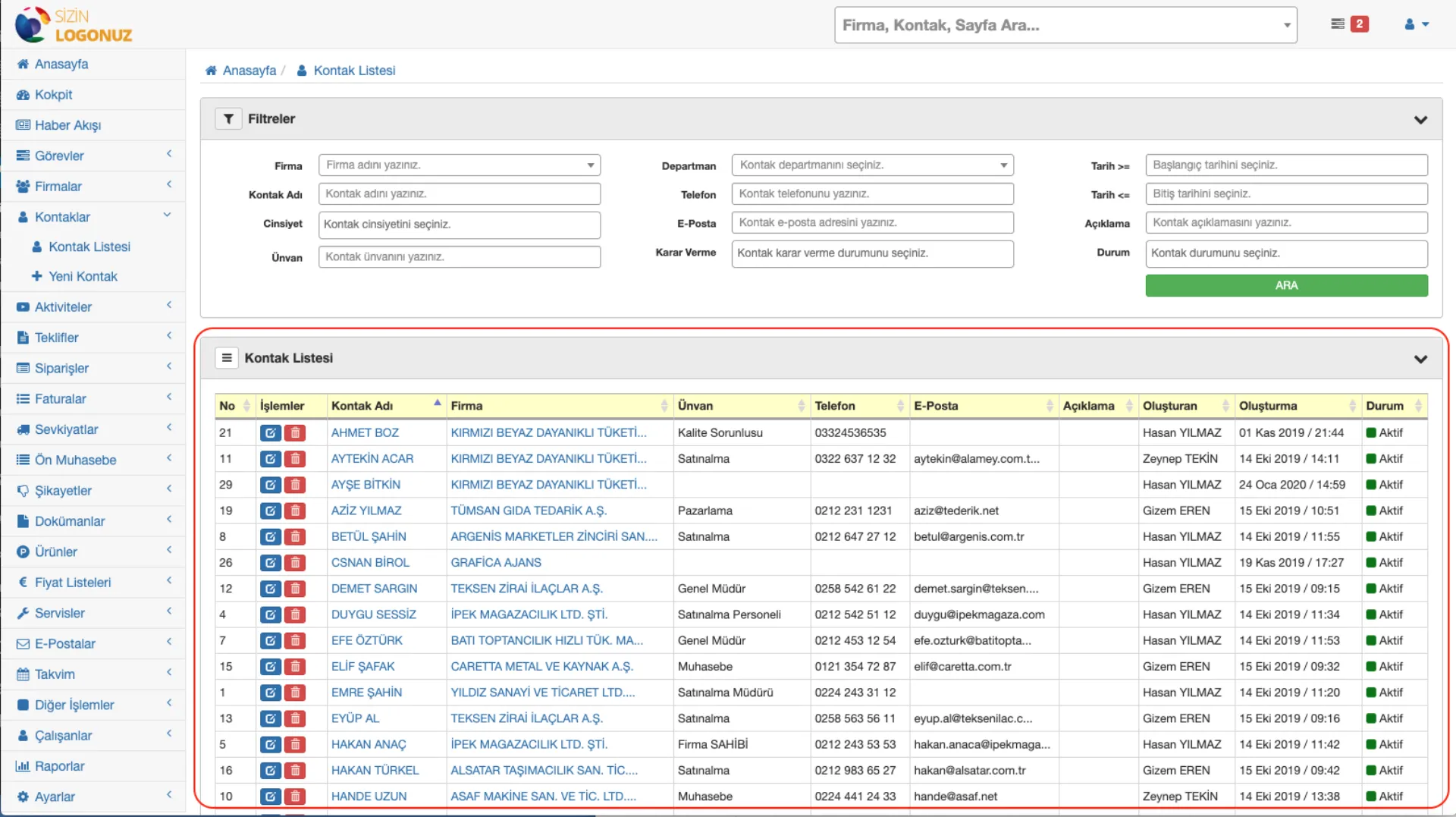Open Anasayfa in the sidebar
This screenshot has height=817, width=1456.
tap(93, 64)
